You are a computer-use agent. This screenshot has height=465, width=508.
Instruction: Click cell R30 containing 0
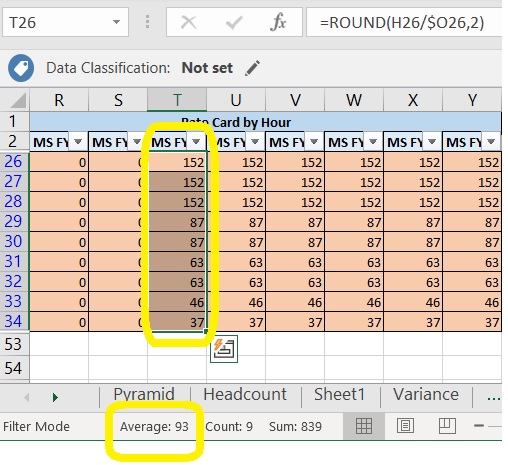[59, 242]
